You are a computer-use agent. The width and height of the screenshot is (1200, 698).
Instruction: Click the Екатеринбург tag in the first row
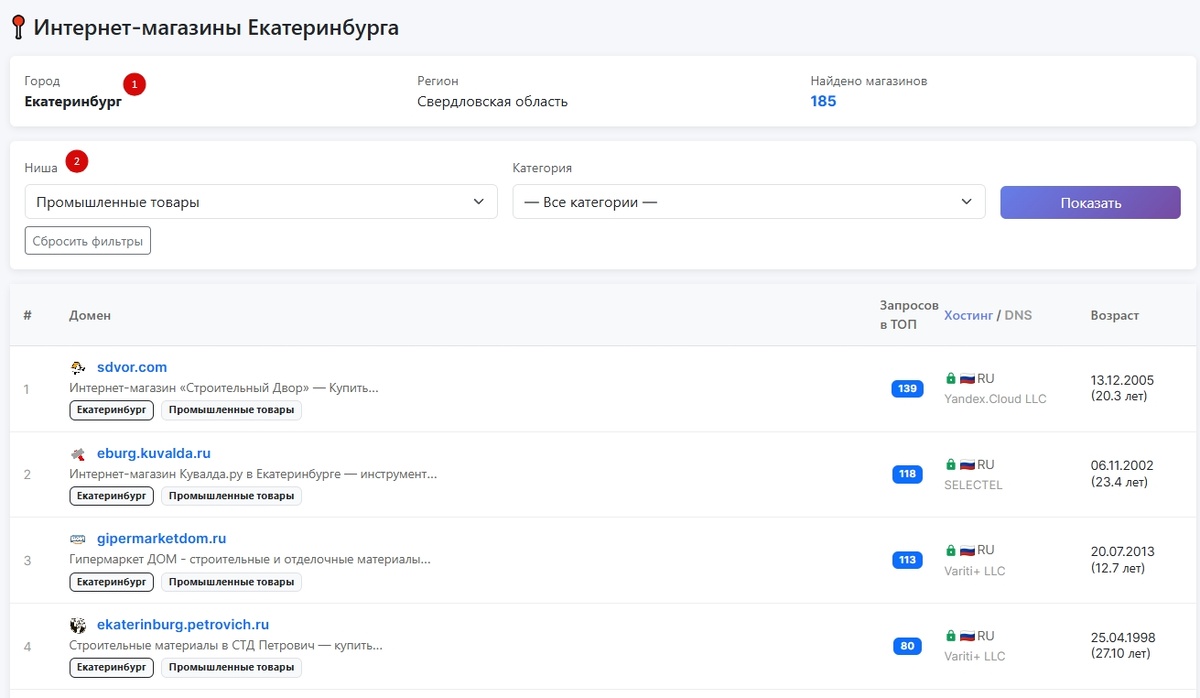tap(111, 410)
